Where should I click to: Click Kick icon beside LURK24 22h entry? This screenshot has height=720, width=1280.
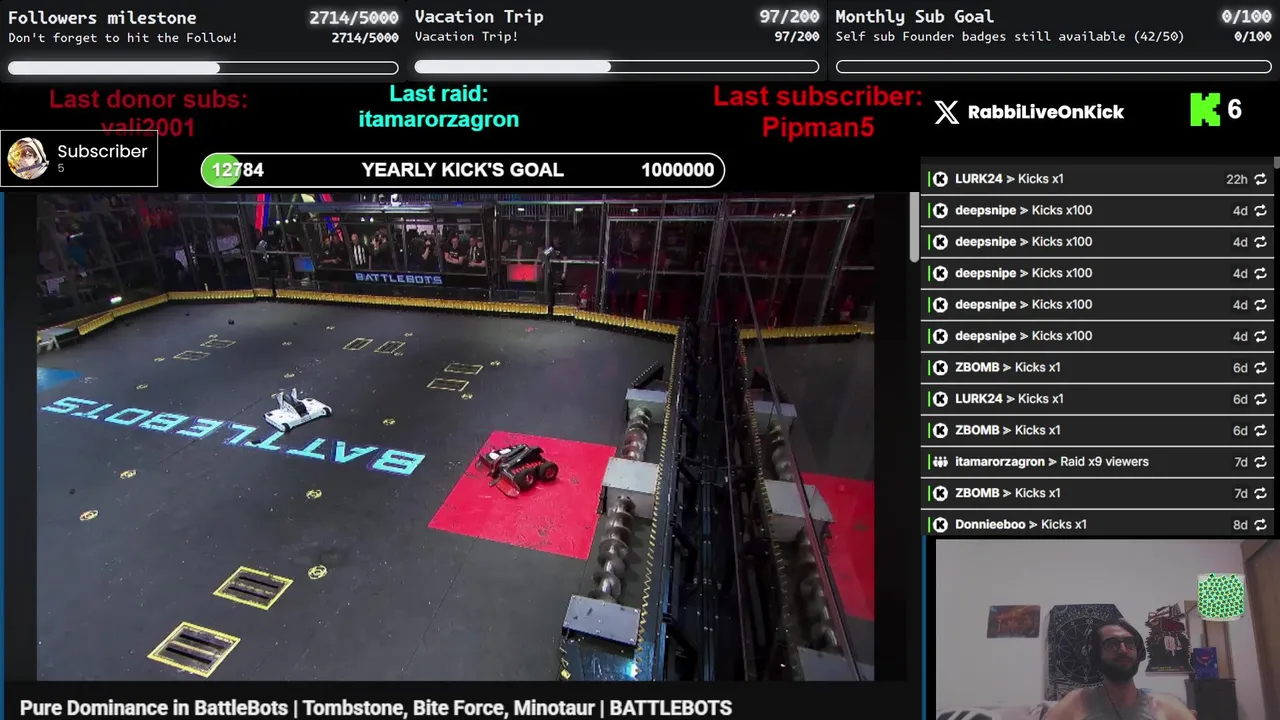pyautogui.click(x=940, y=179)
